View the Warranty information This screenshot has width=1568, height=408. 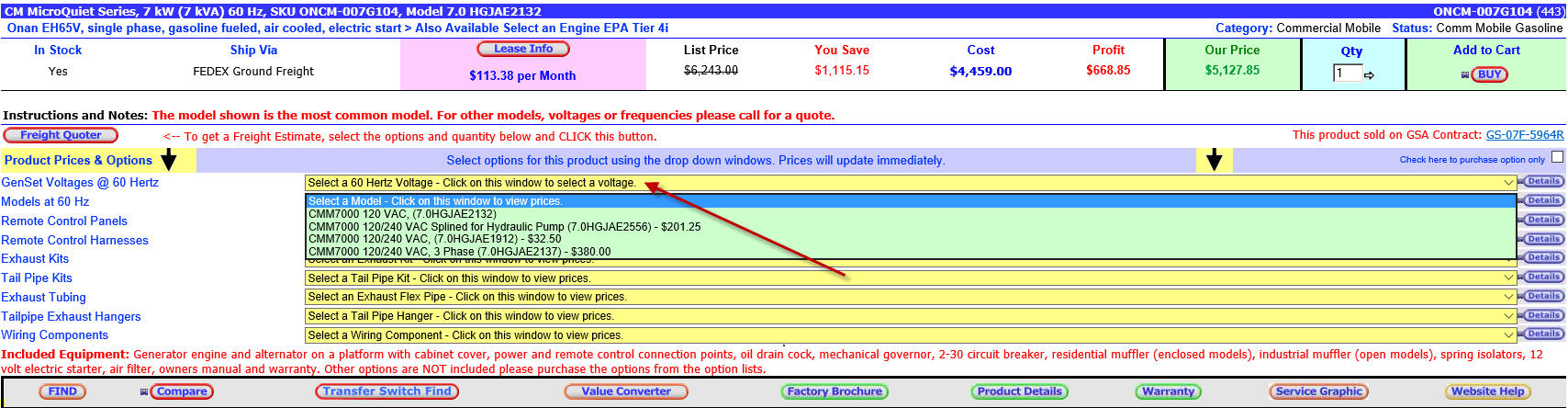[1168, 391]
